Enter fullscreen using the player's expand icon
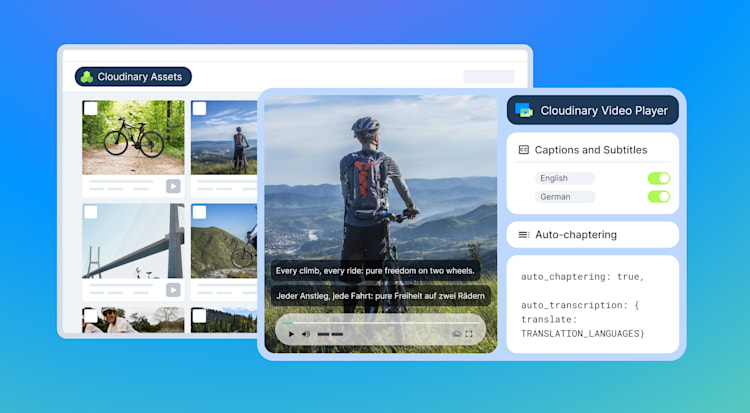The width and height of the screenshot is (750, 413). point(469,334)
